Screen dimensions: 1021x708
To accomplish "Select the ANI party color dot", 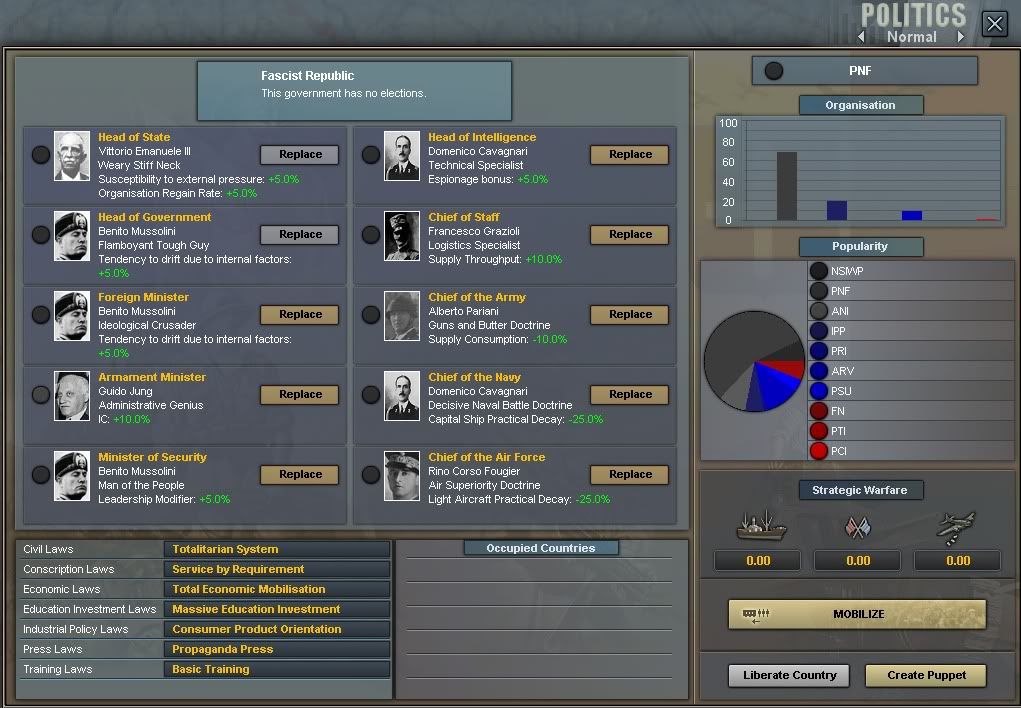I will [x=818, y=311].
